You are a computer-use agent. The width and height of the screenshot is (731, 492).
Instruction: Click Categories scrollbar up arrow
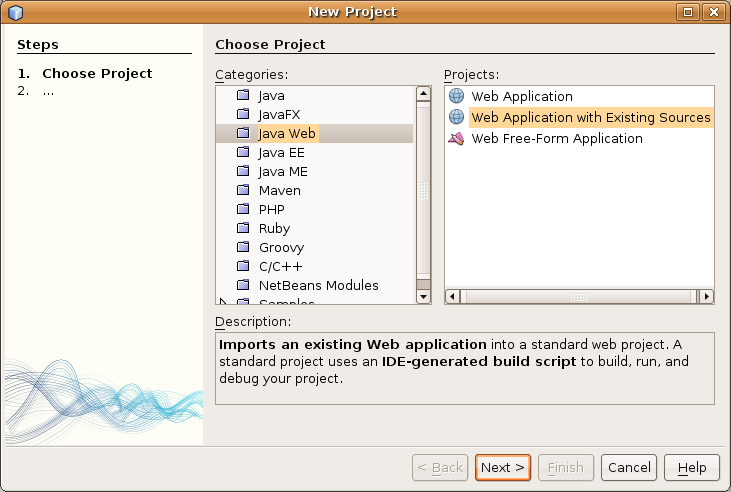click(x=423, y=94)
